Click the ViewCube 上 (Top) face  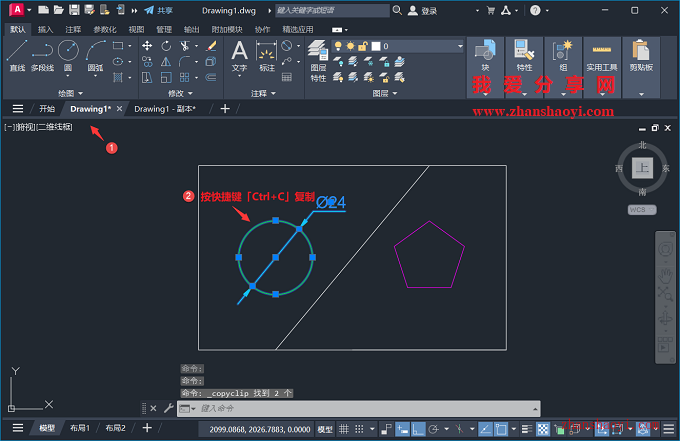(x=642, y=168)
